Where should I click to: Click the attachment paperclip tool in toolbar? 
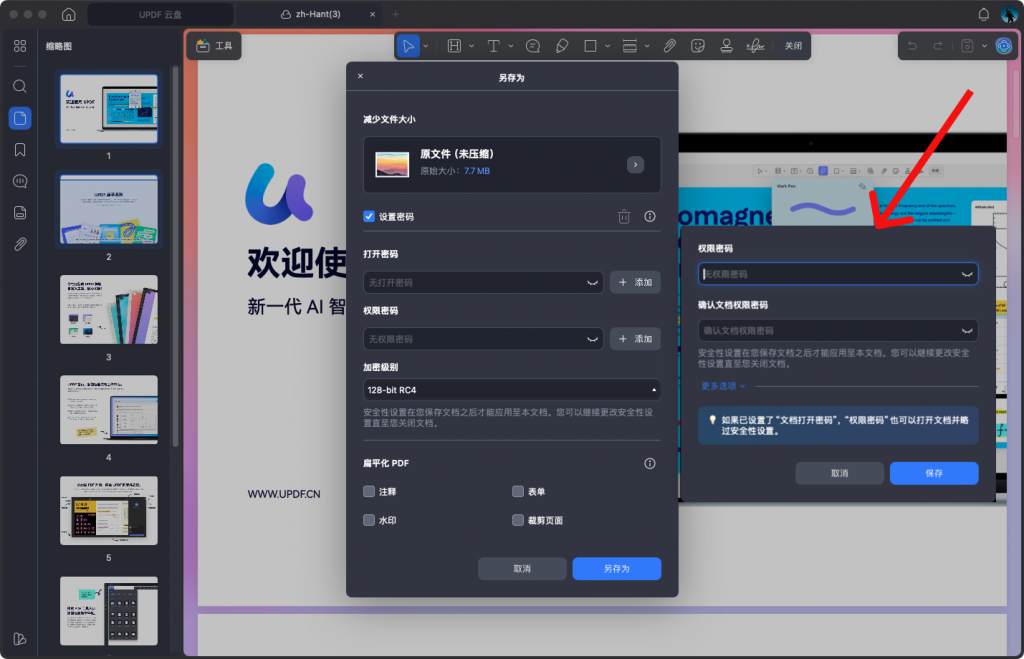[x=669, y=46]
